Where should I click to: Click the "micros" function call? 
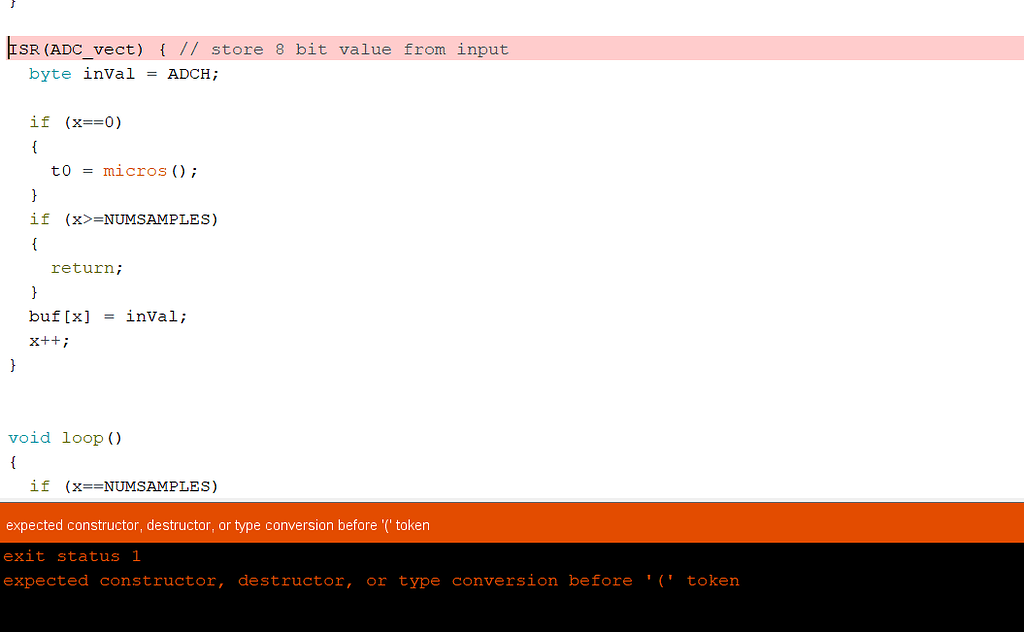click(x=134, y=171)
